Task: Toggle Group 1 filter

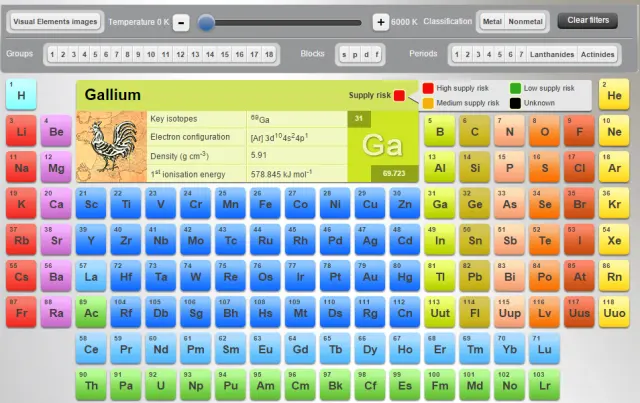Action: click(x=52, y=54)
